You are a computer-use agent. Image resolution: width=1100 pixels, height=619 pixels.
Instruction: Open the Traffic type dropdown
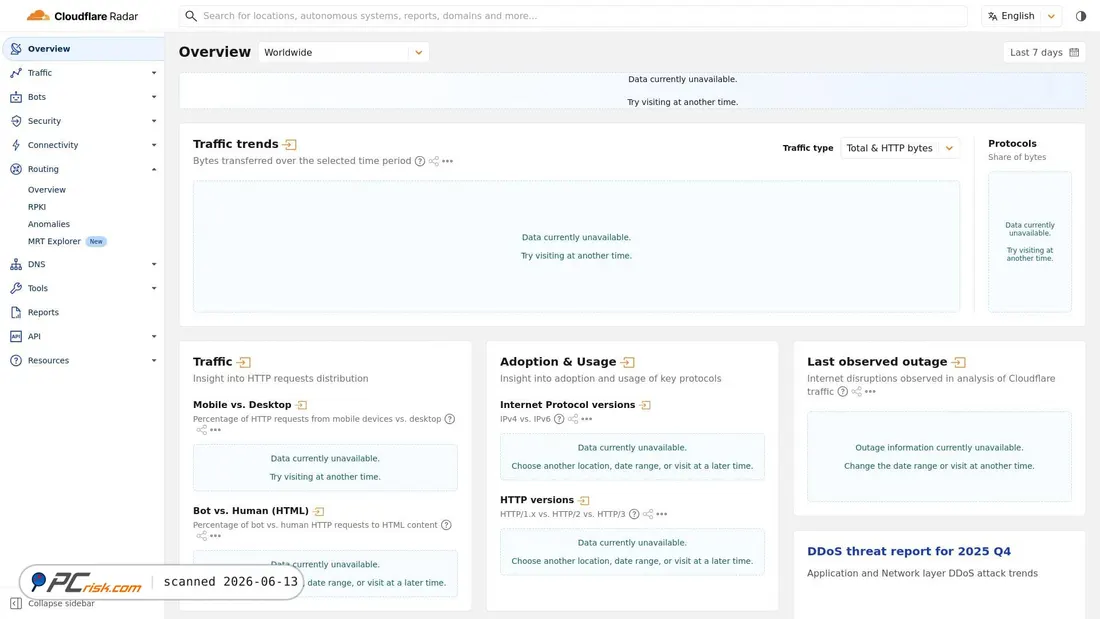[900, 148]
